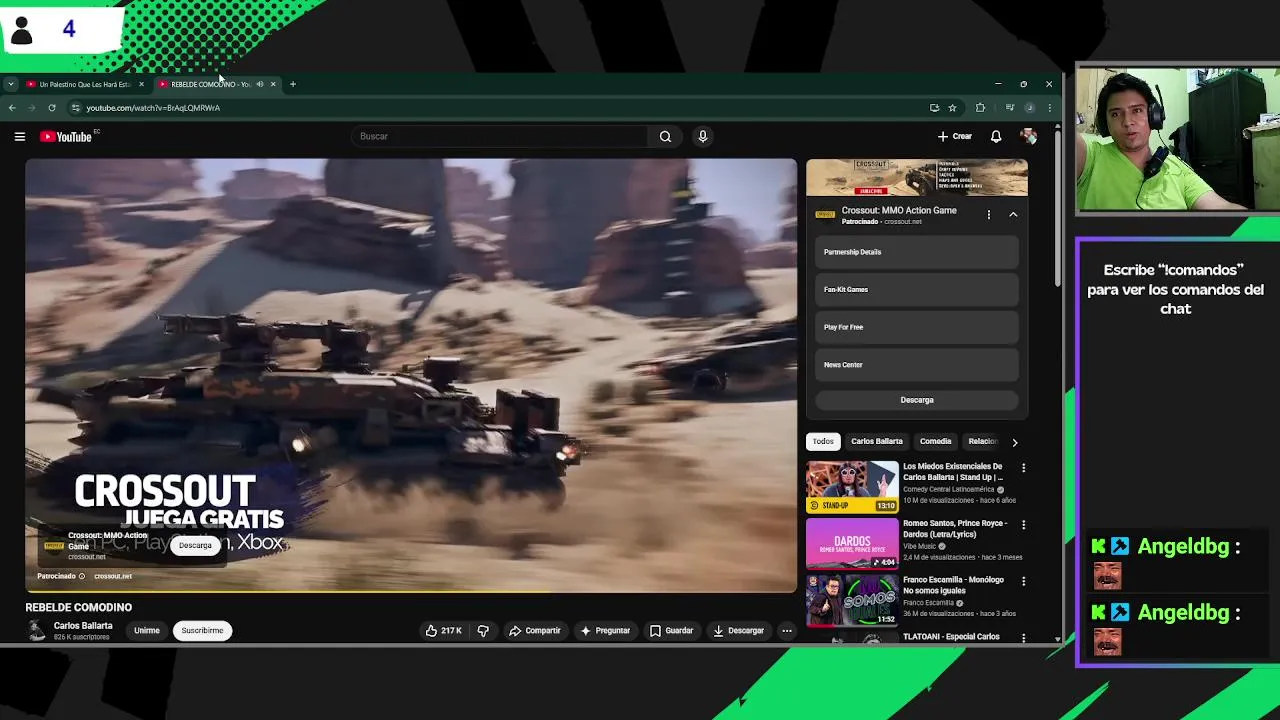
Task: Mute the REBELDE COMODINO tab audio icon
Action: (260, 84)
